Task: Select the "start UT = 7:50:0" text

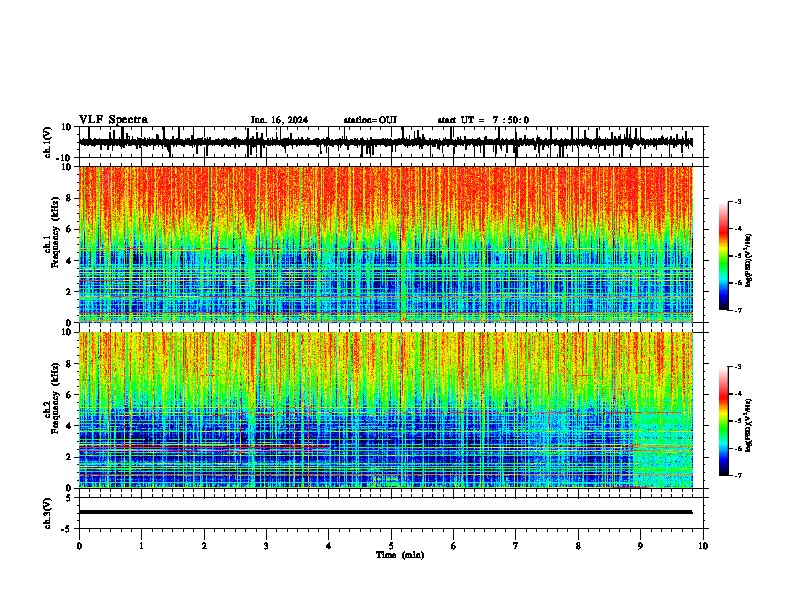Action: 483,120
